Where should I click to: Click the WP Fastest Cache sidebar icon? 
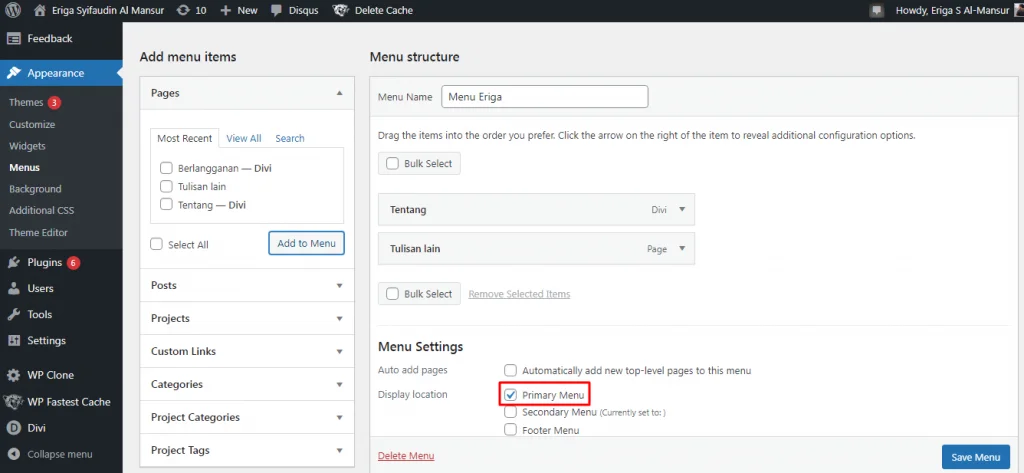(13, 402)
